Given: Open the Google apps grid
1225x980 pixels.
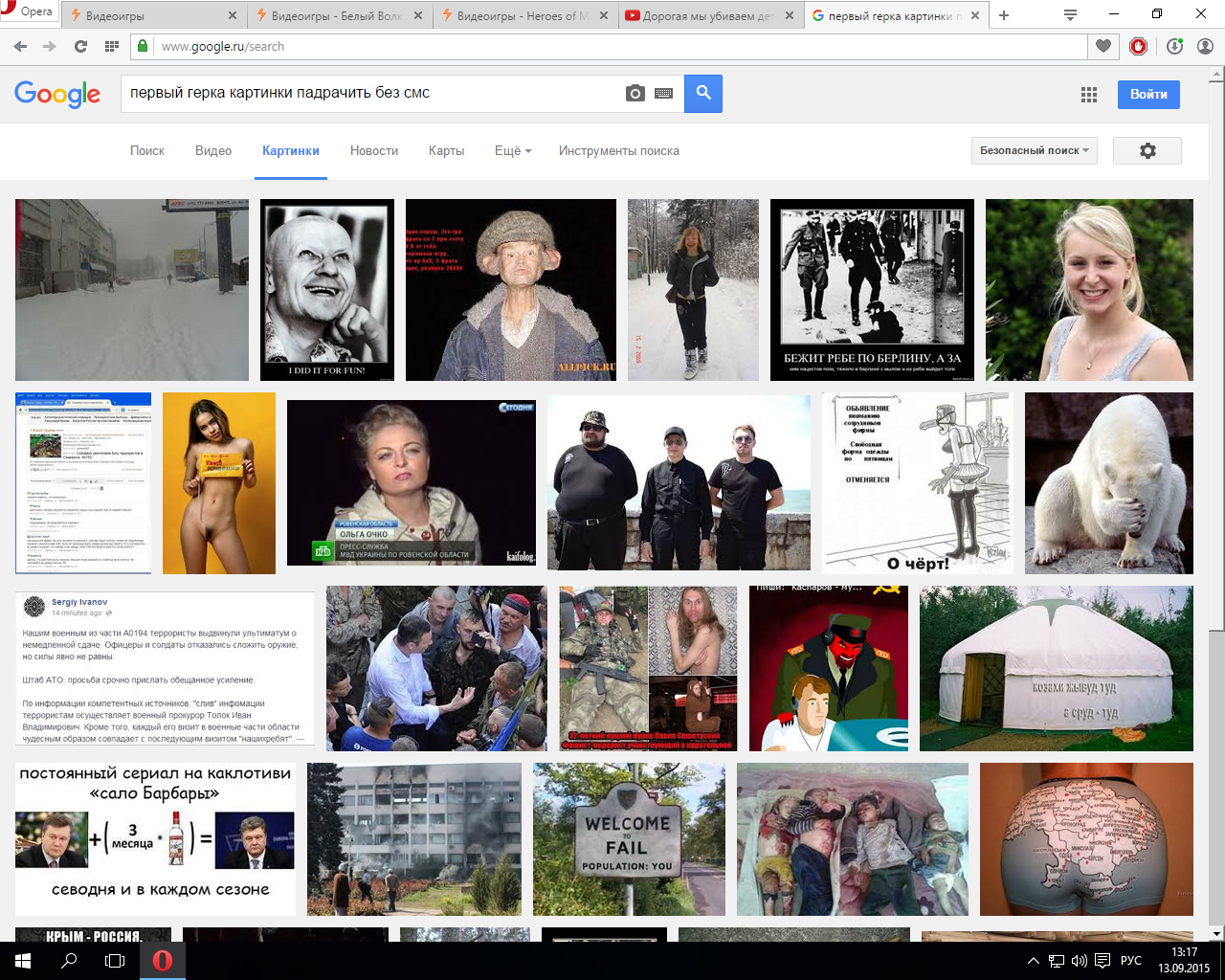Looking at the screenshot, I should pos(1089,94).
